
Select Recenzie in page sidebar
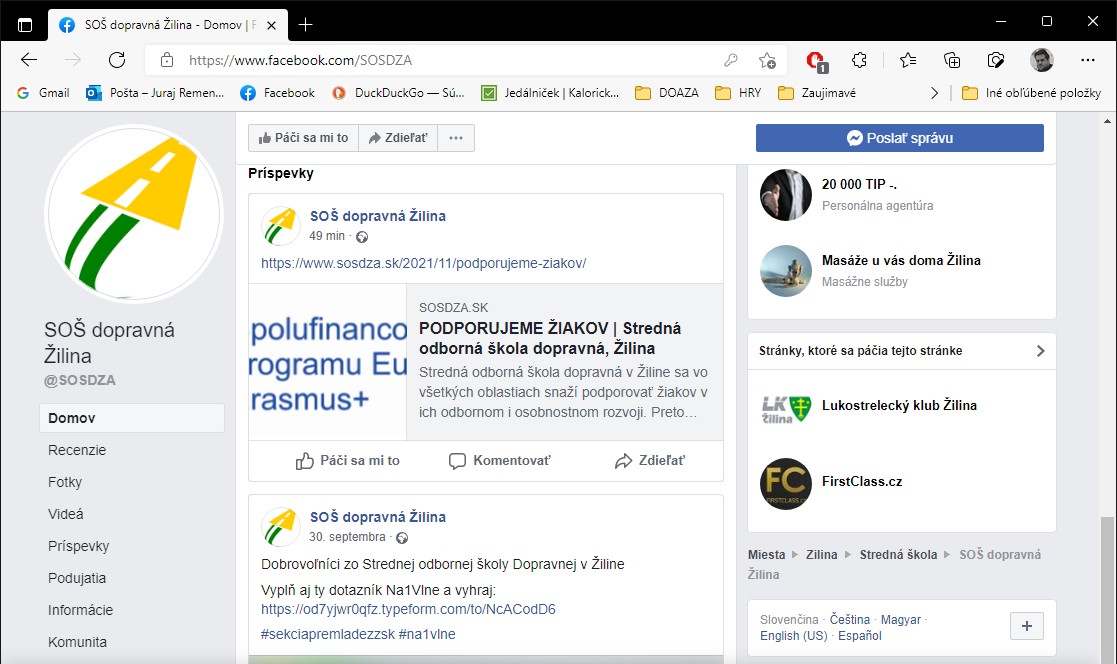coord(77,450)
